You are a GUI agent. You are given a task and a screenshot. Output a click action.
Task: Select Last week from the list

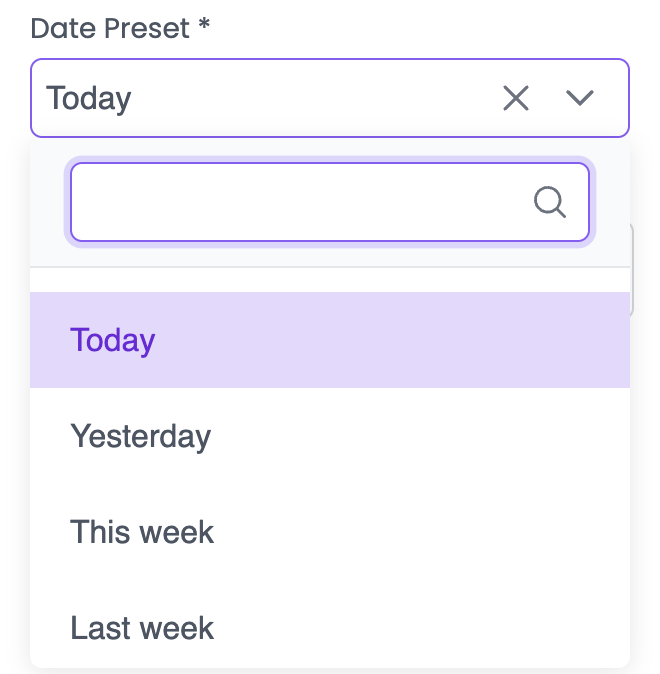(142, 628)
